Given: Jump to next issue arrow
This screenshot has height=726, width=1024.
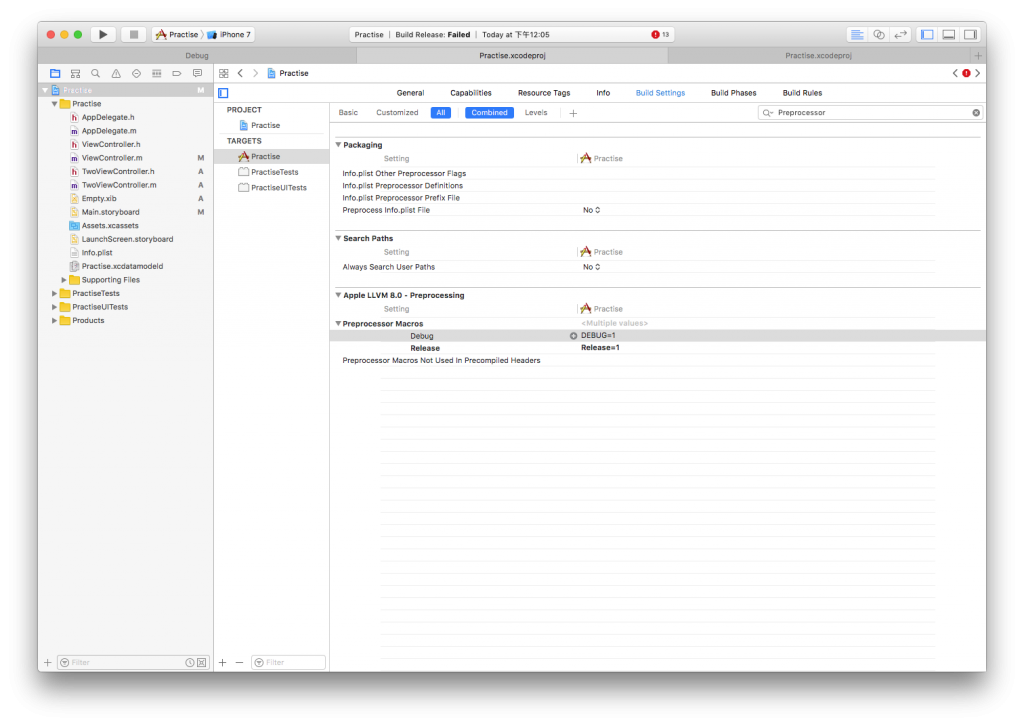Looking at the screenshot, I should pos(978,73).
